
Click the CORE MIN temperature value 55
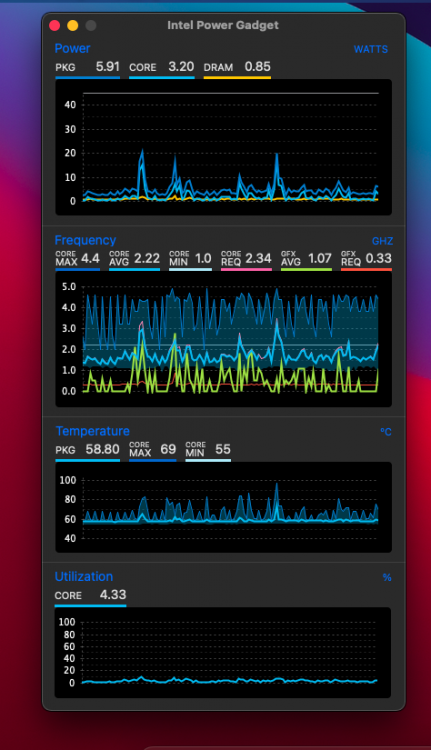point(223,449)
